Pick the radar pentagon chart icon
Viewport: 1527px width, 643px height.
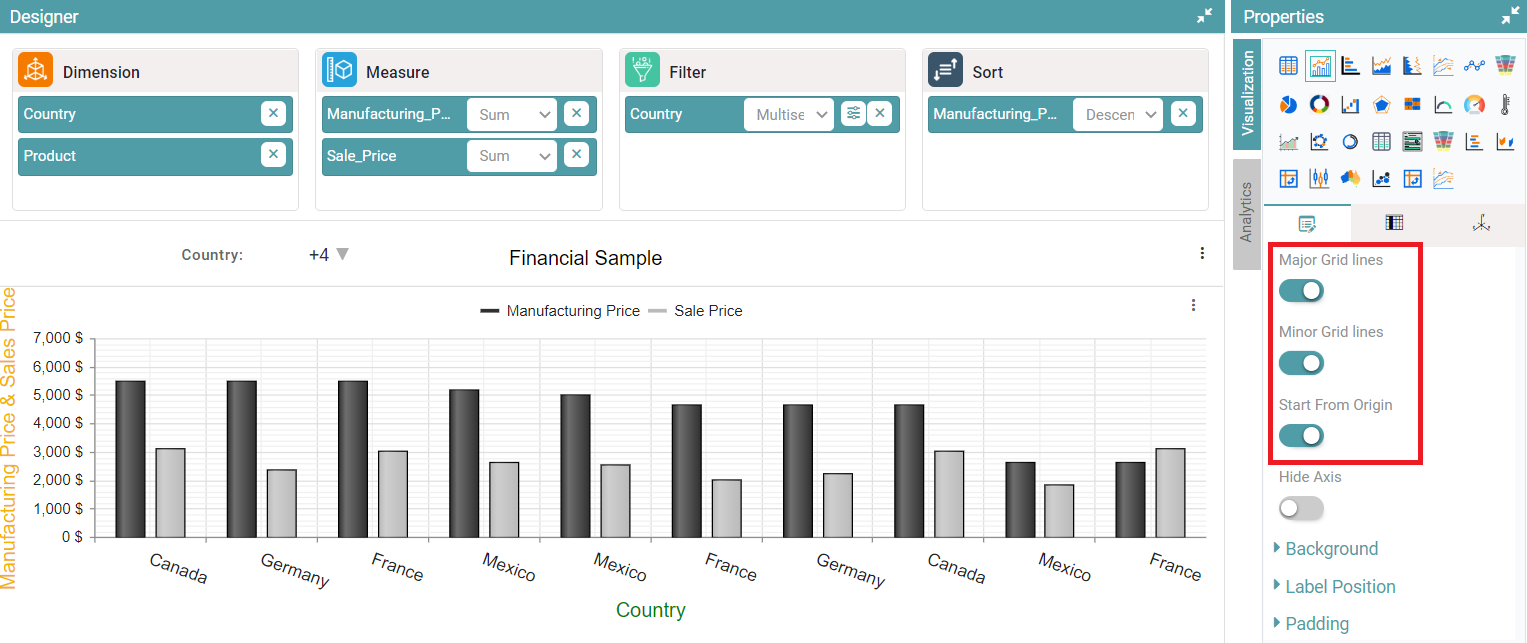[x=1381, y=104]
